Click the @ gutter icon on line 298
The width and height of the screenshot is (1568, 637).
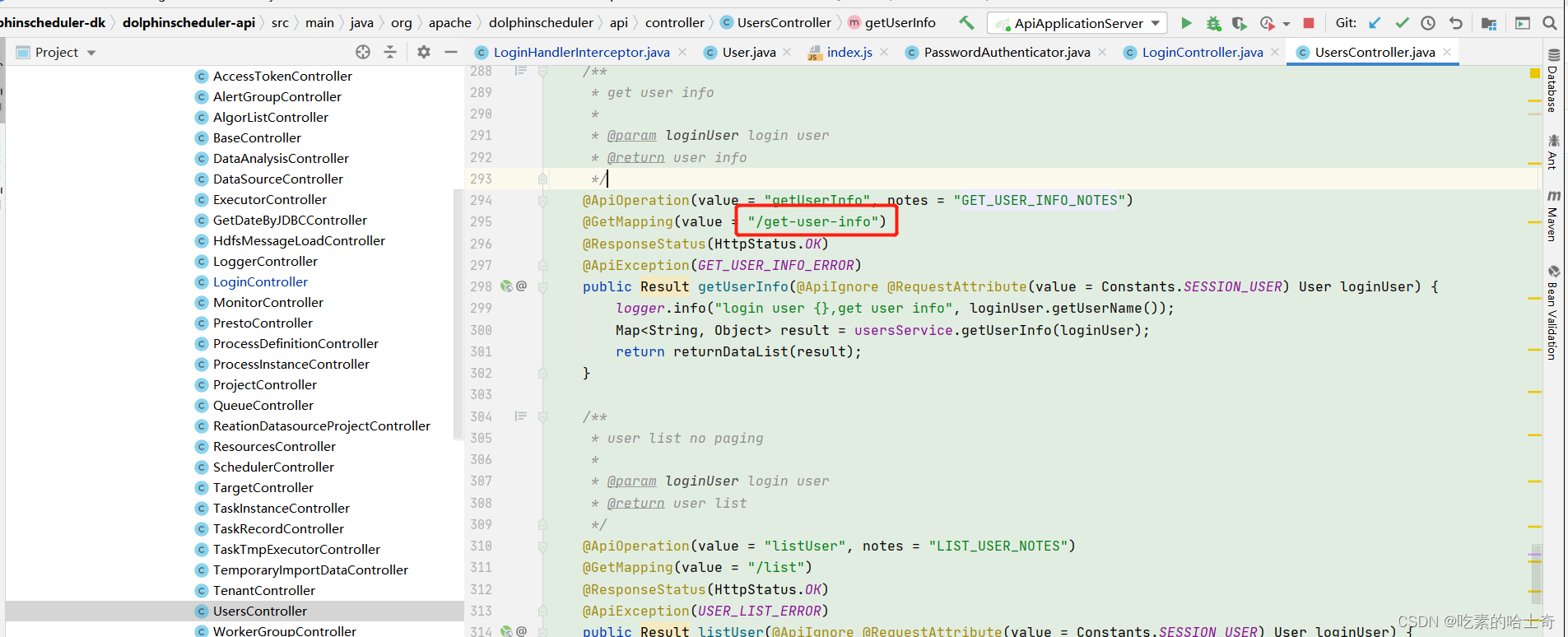point(522,286)
